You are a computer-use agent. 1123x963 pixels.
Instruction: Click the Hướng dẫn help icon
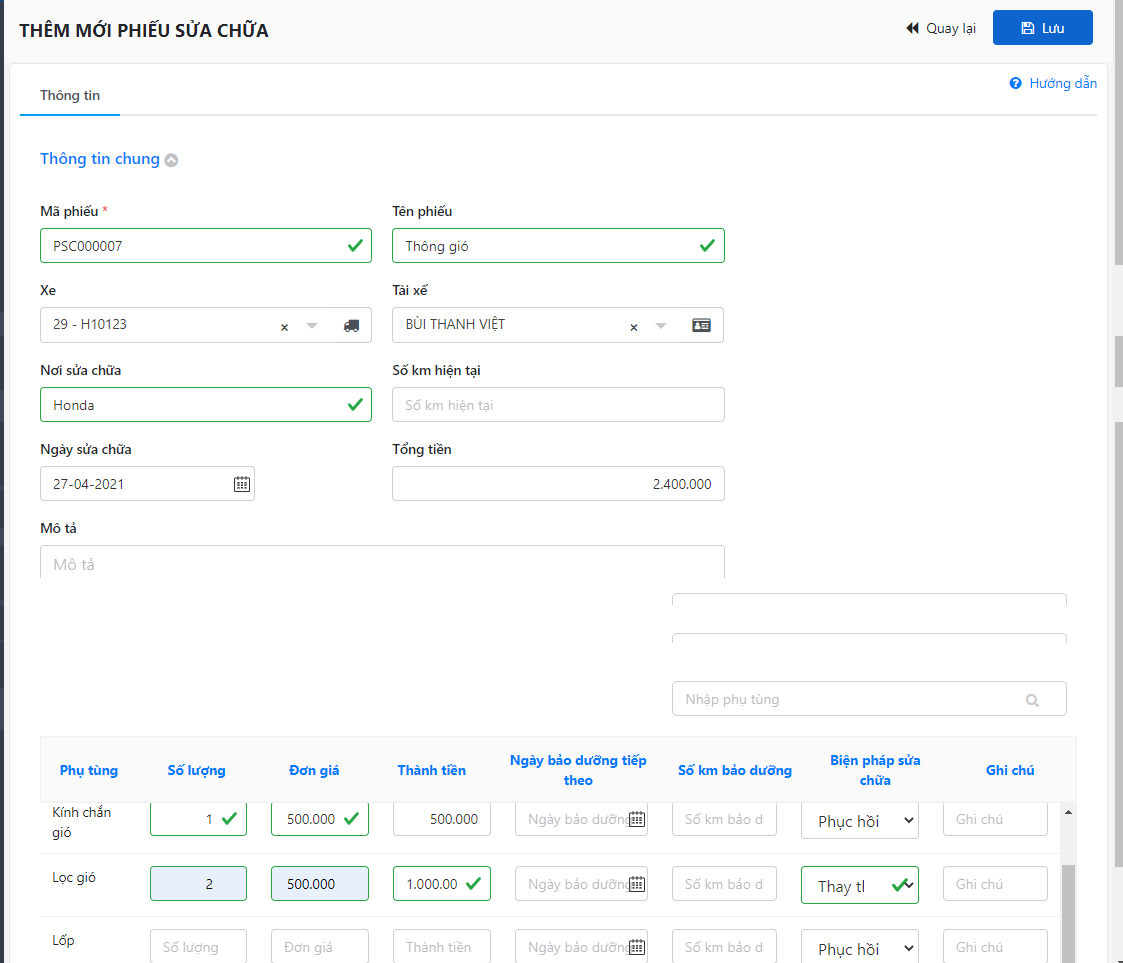click(1015, 84)
